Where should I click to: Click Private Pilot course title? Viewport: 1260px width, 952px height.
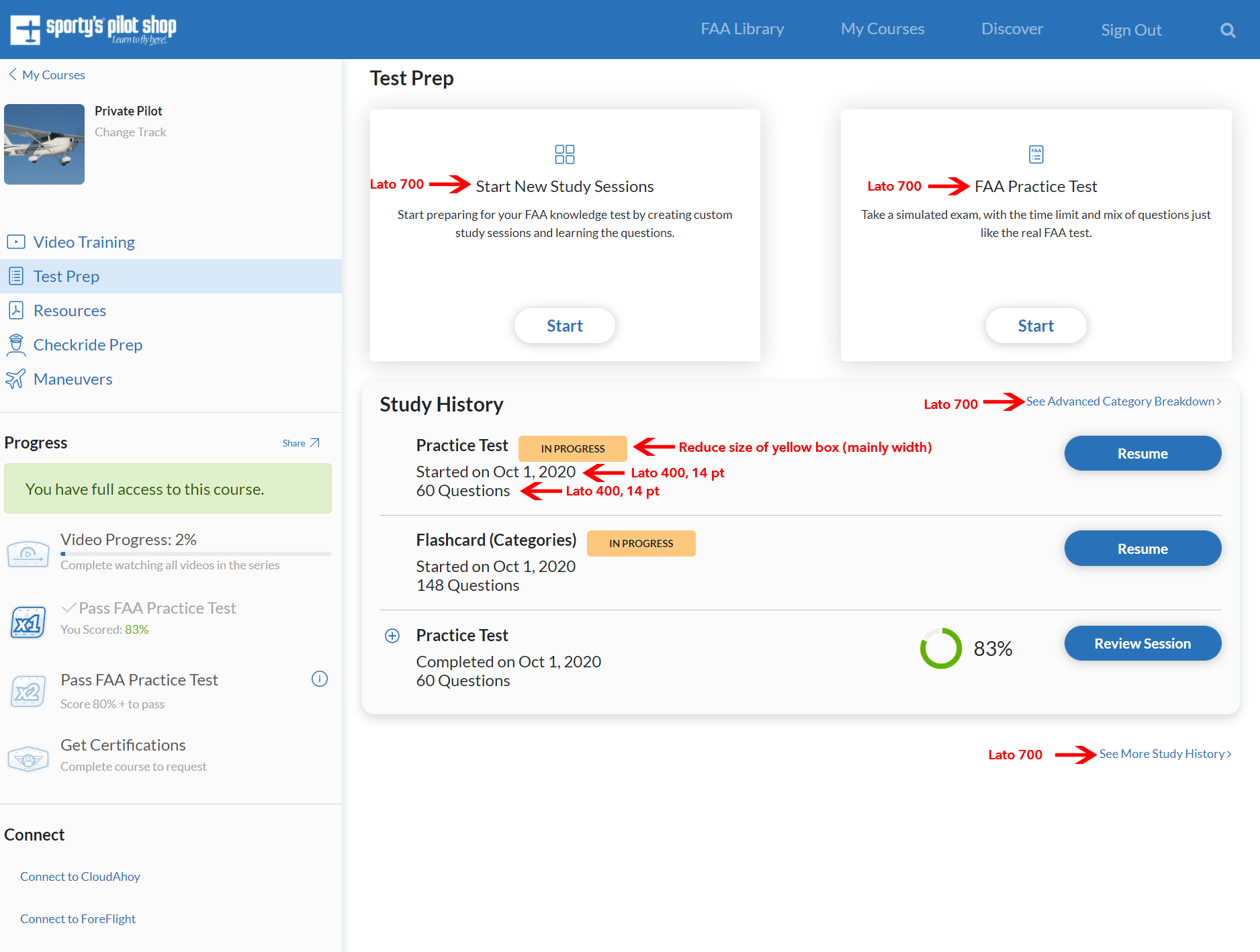click(x=128, y=111)
